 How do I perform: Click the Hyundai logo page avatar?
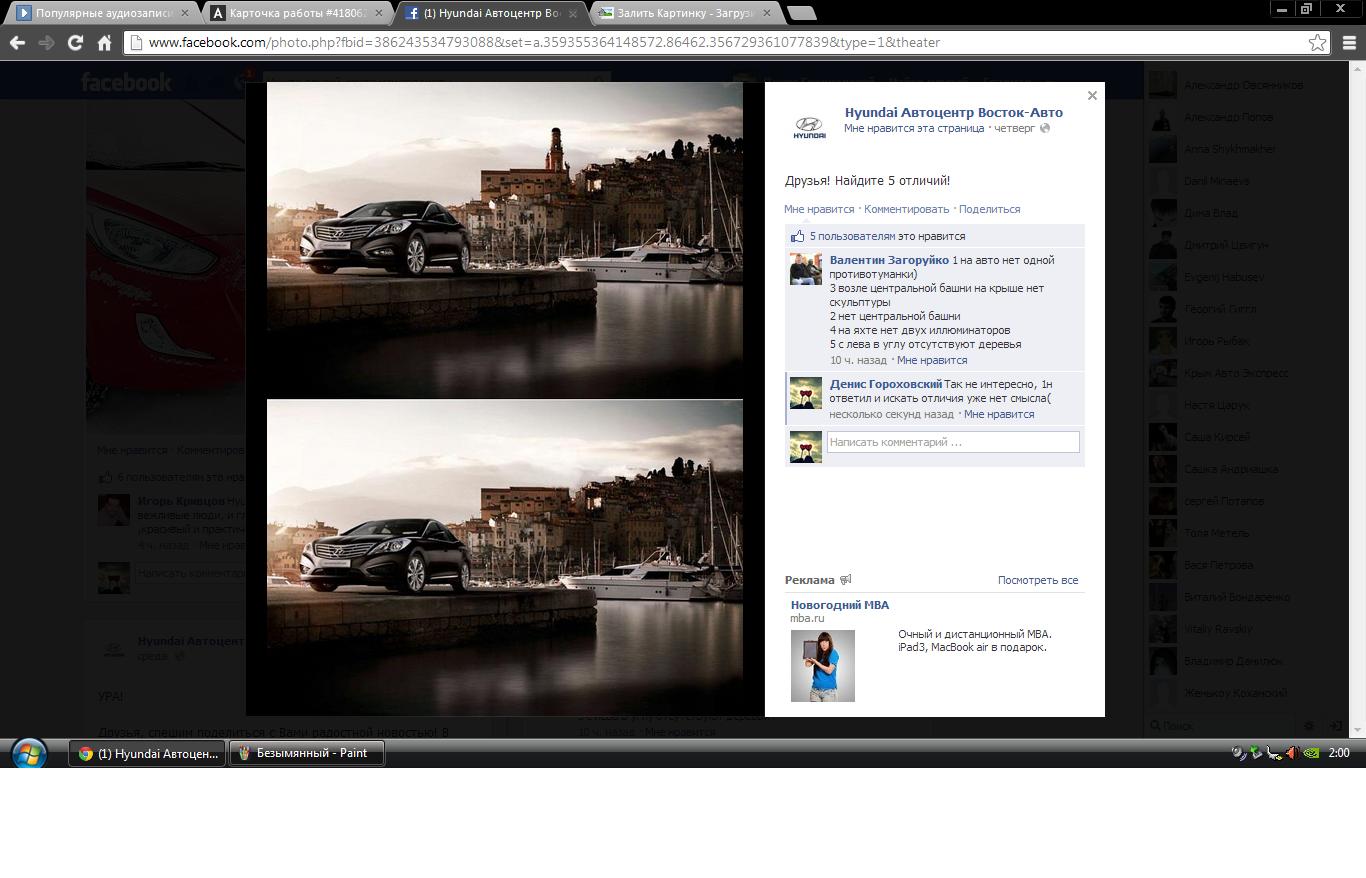[809, 128]
